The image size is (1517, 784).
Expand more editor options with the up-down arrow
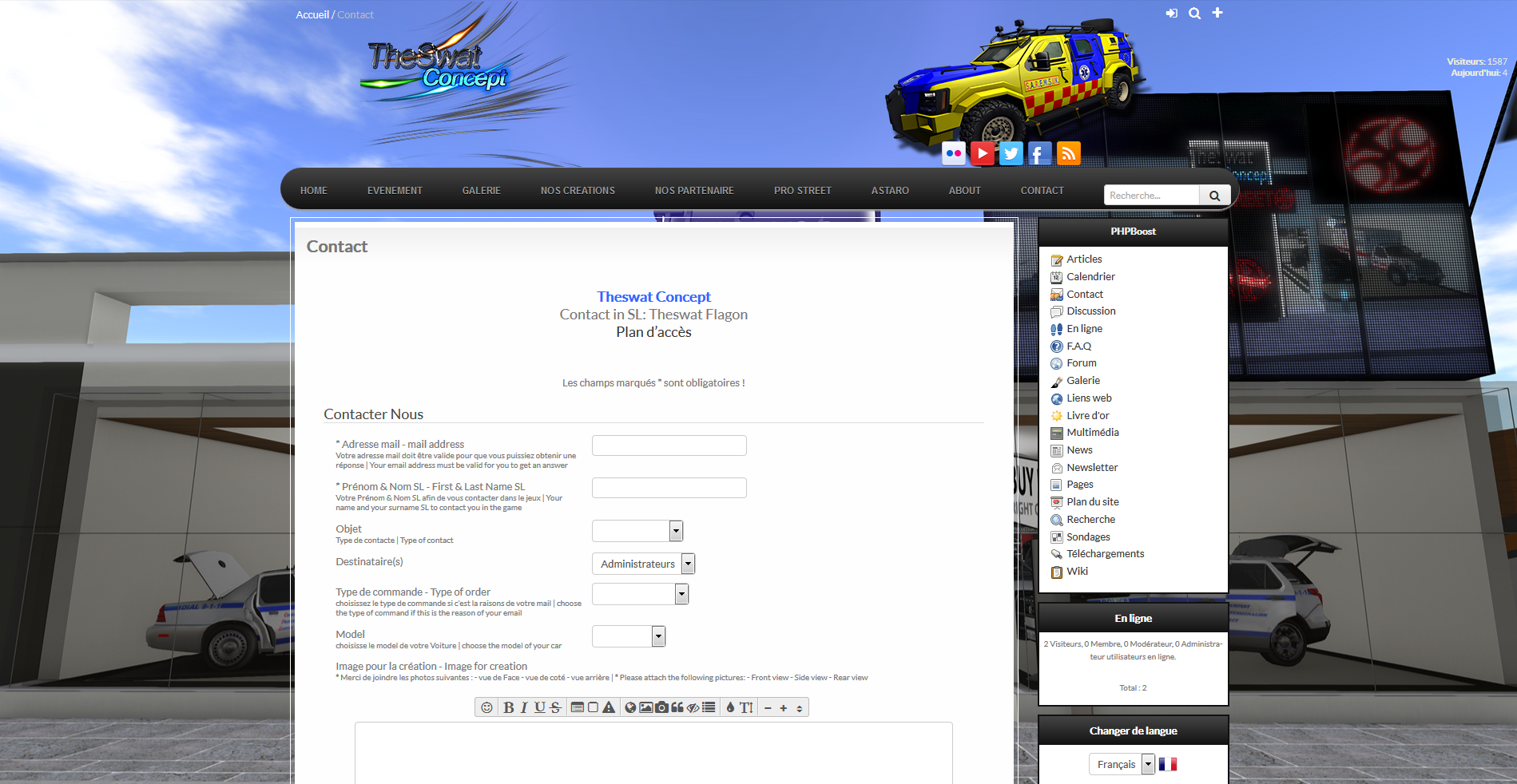point(800,708)
